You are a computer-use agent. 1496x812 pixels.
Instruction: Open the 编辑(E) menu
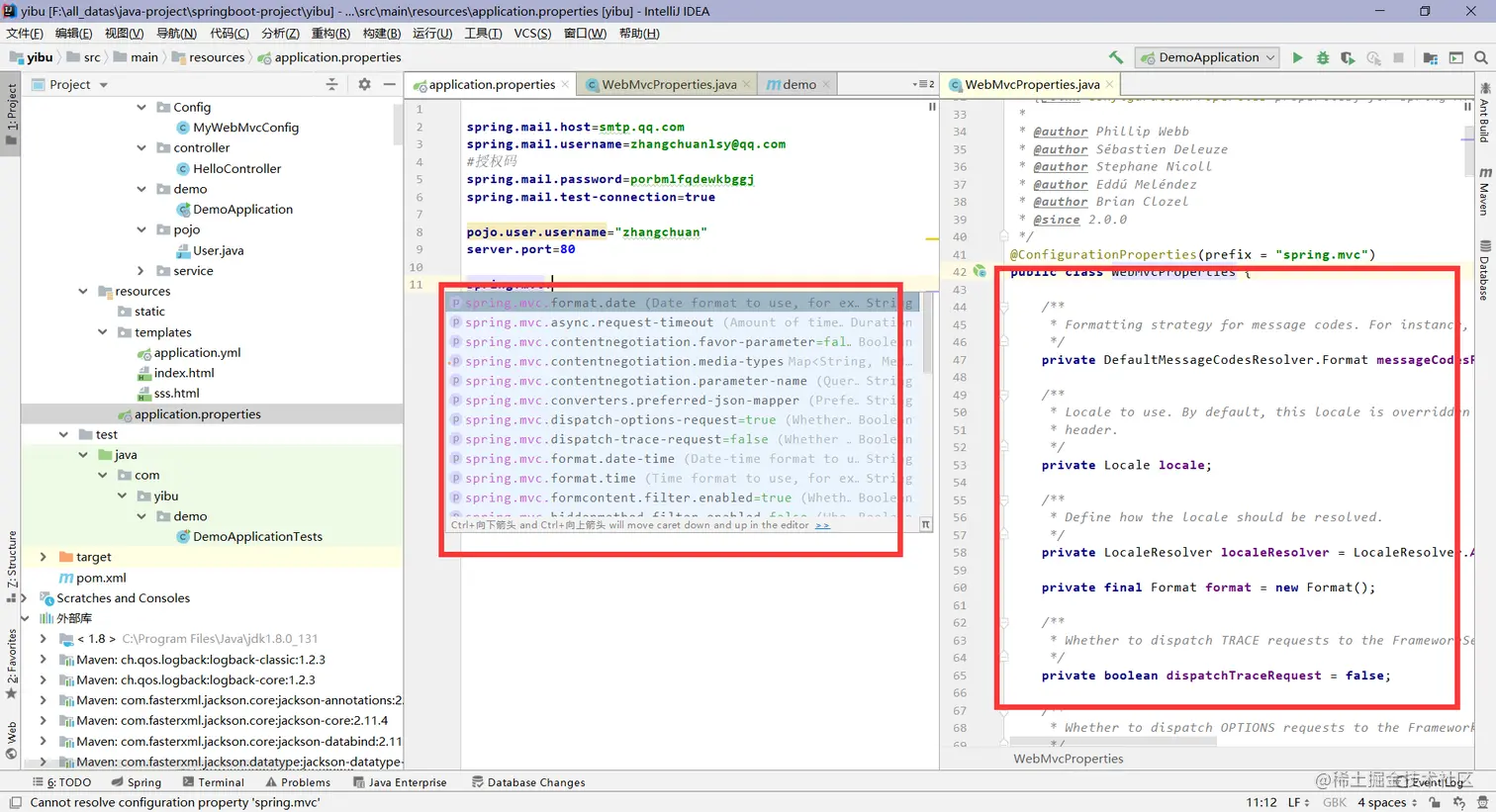73,33
